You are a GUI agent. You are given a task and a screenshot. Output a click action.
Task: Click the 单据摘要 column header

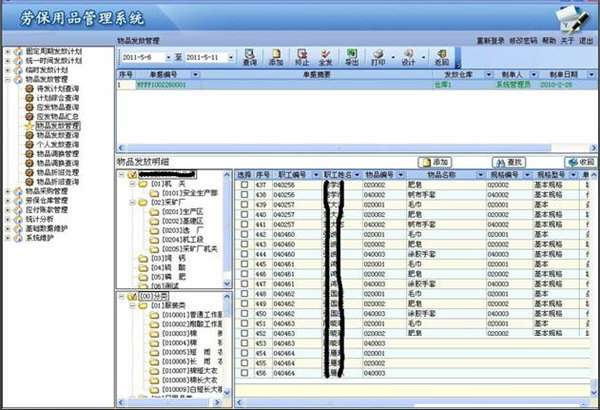pos(316,75)
